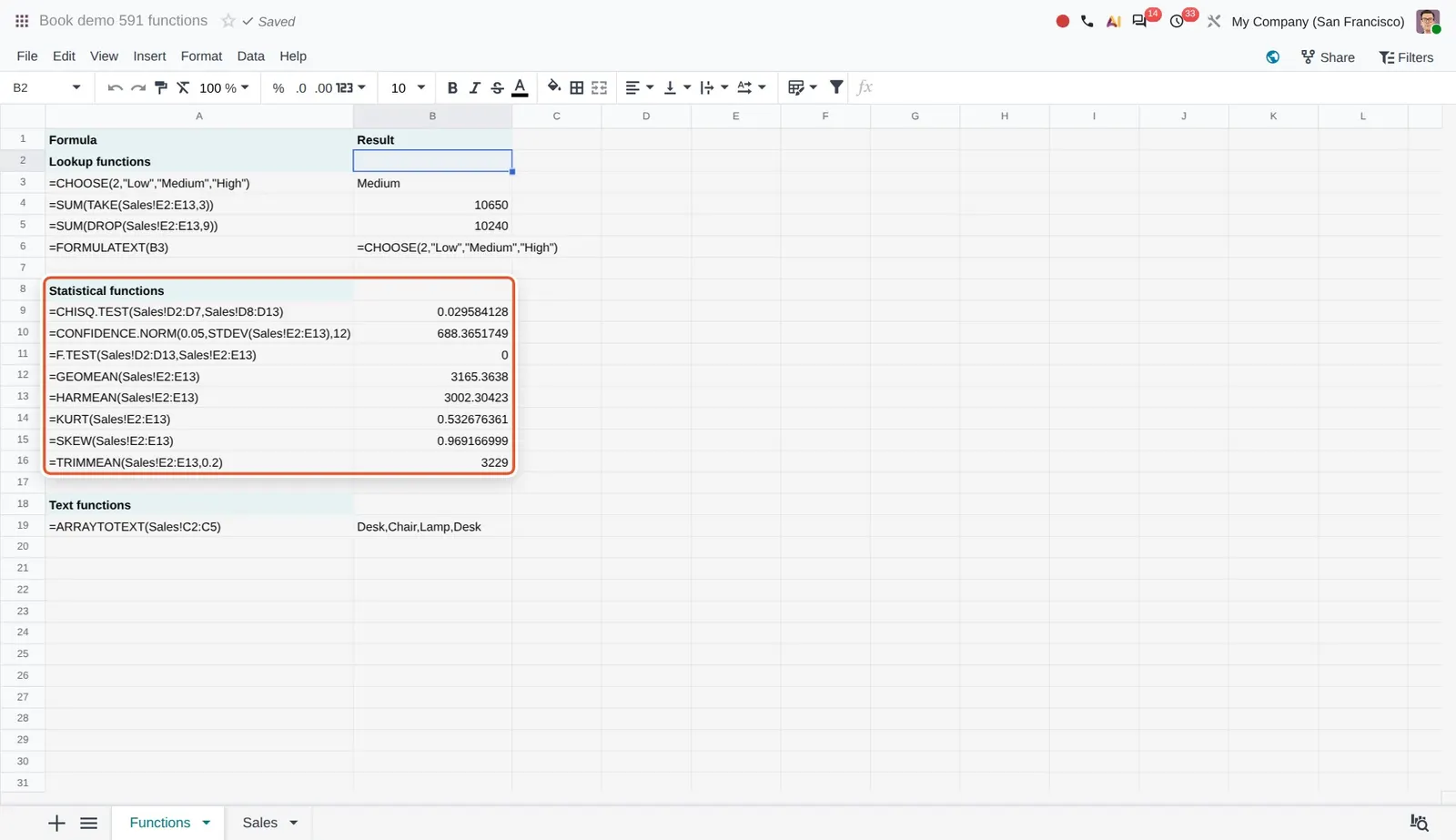1456x840 pixels.
Task: Click the red recording indicator
Action: [x=1062, y=21]
